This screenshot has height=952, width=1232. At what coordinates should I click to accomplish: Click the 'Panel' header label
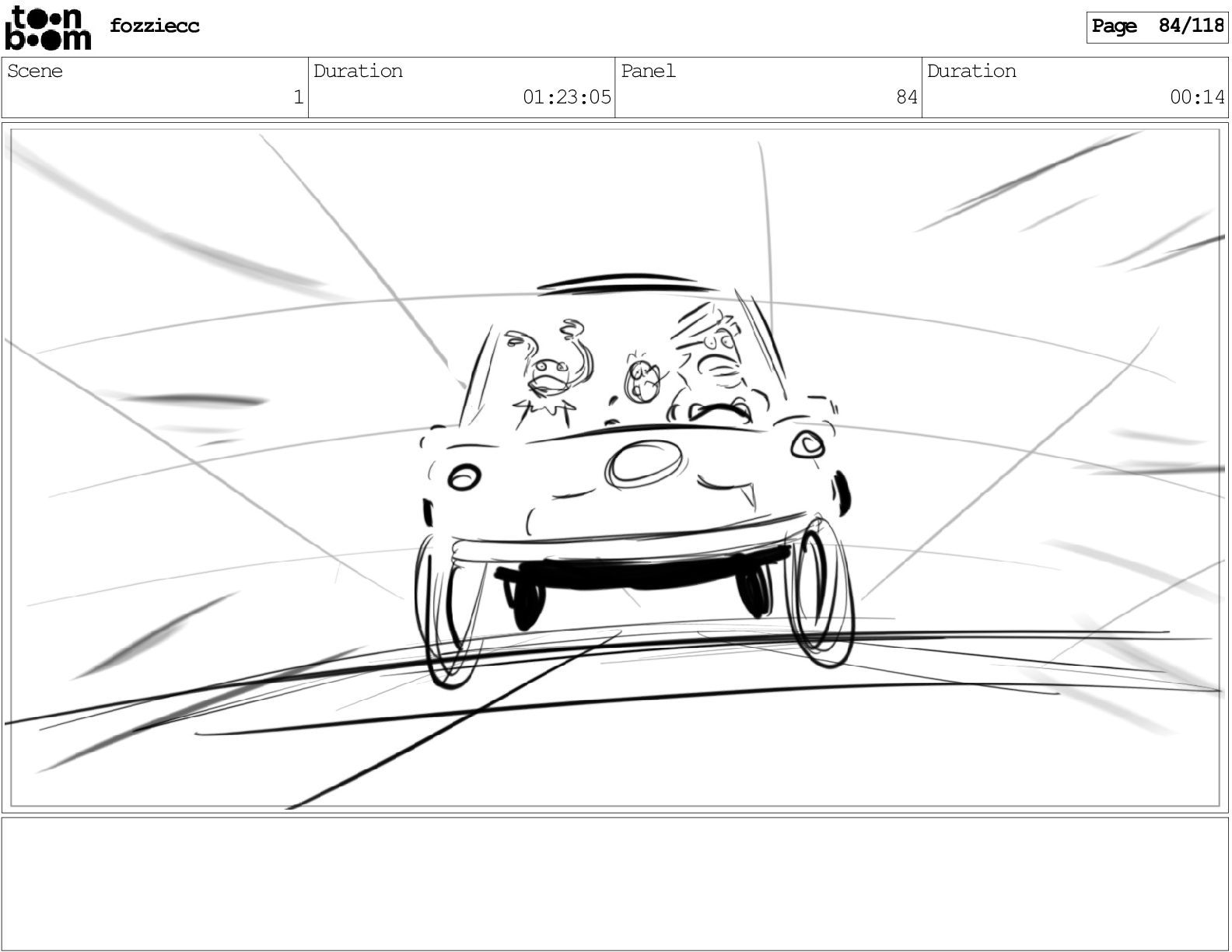pyautogui.click(x=648, y=71)
